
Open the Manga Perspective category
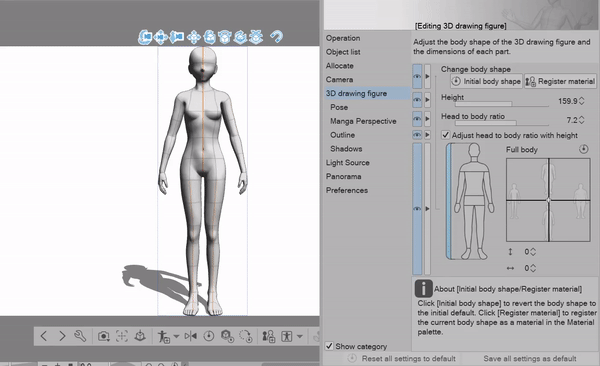(x=363, y=121)
